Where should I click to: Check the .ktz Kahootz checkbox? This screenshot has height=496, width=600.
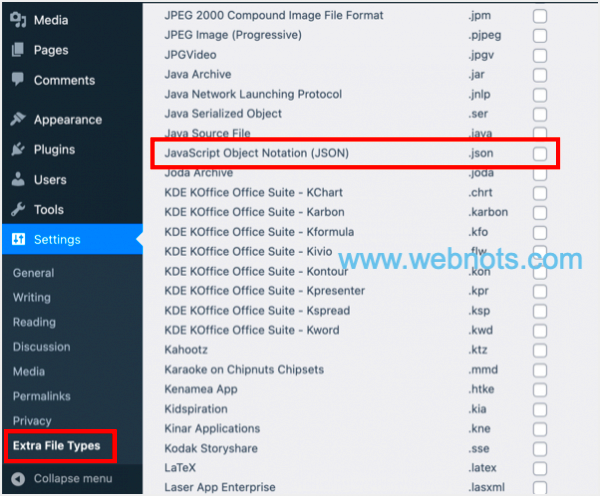pos(540,351)
